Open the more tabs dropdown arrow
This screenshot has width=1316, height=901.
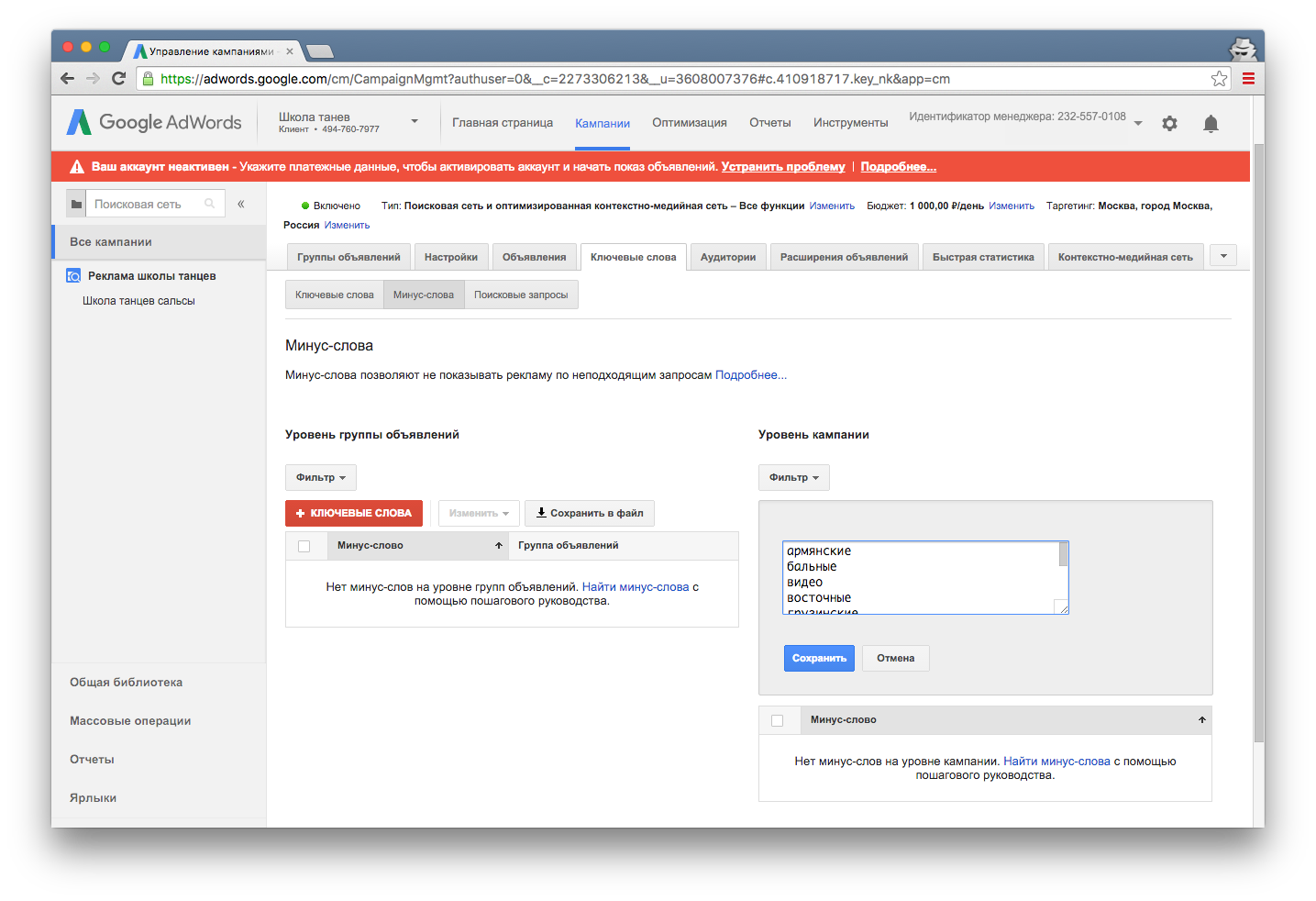click(x=1223, y=256)
